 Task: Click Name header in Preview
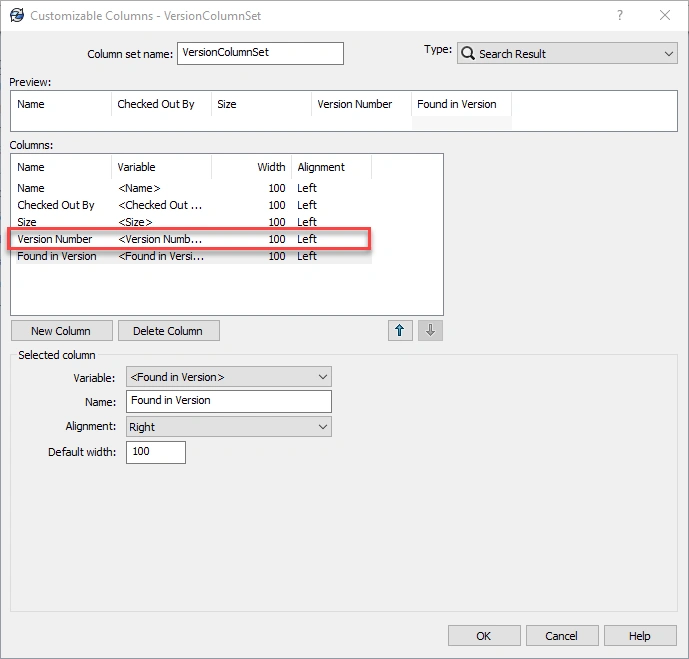(61, 104)
